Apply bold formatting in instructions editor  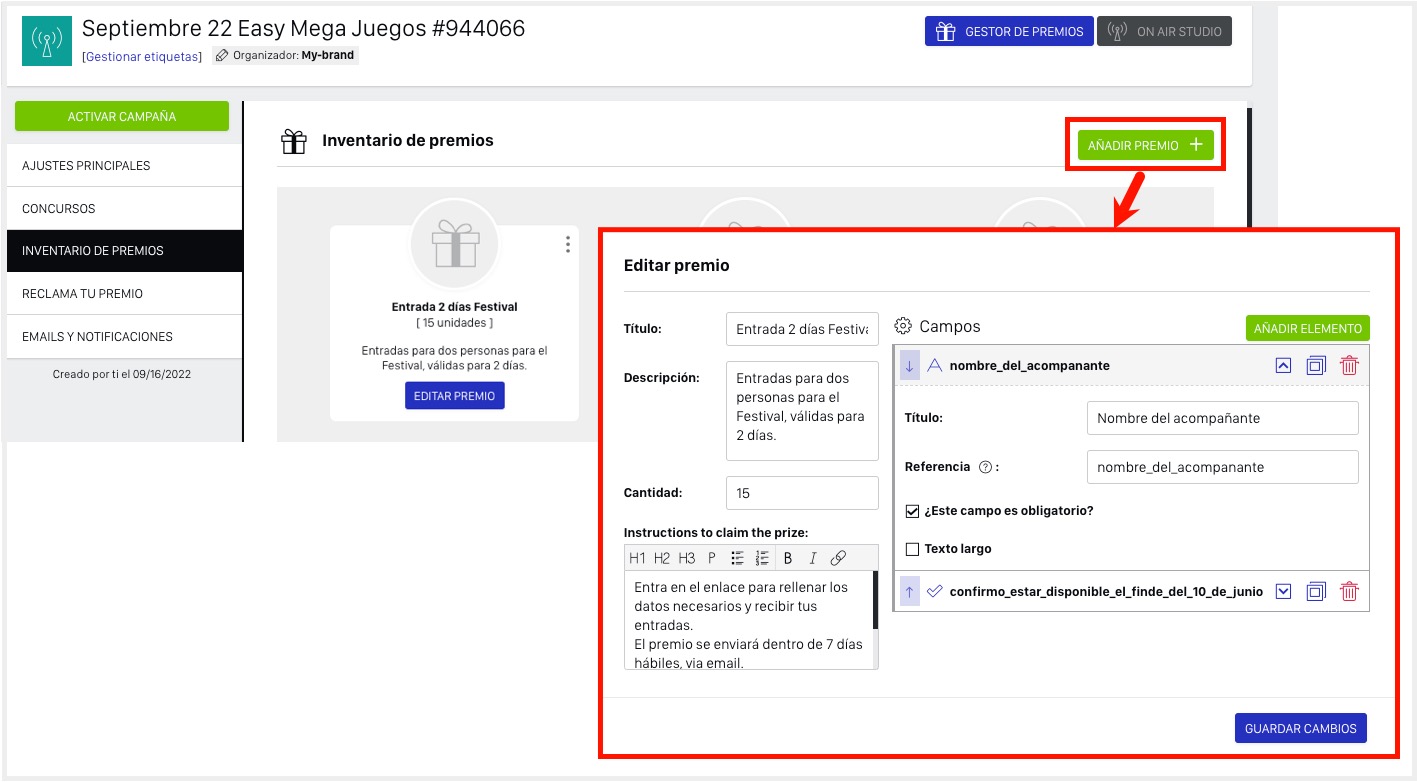tap(788, 558)
